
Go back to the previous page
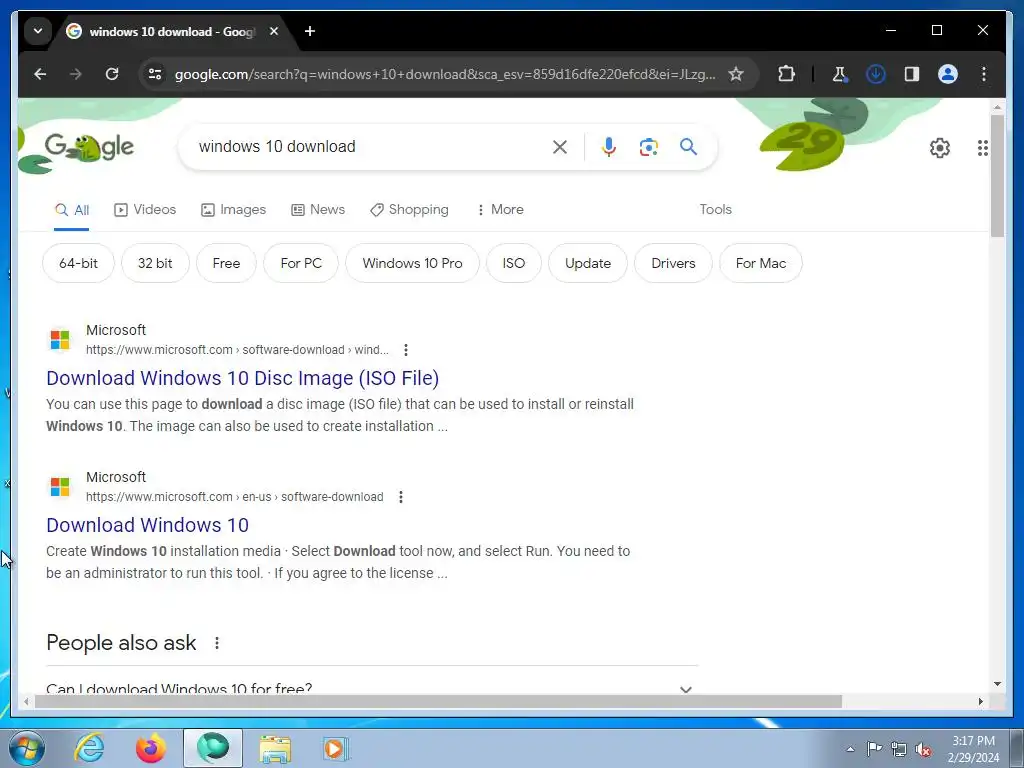[x=40, y=74]
